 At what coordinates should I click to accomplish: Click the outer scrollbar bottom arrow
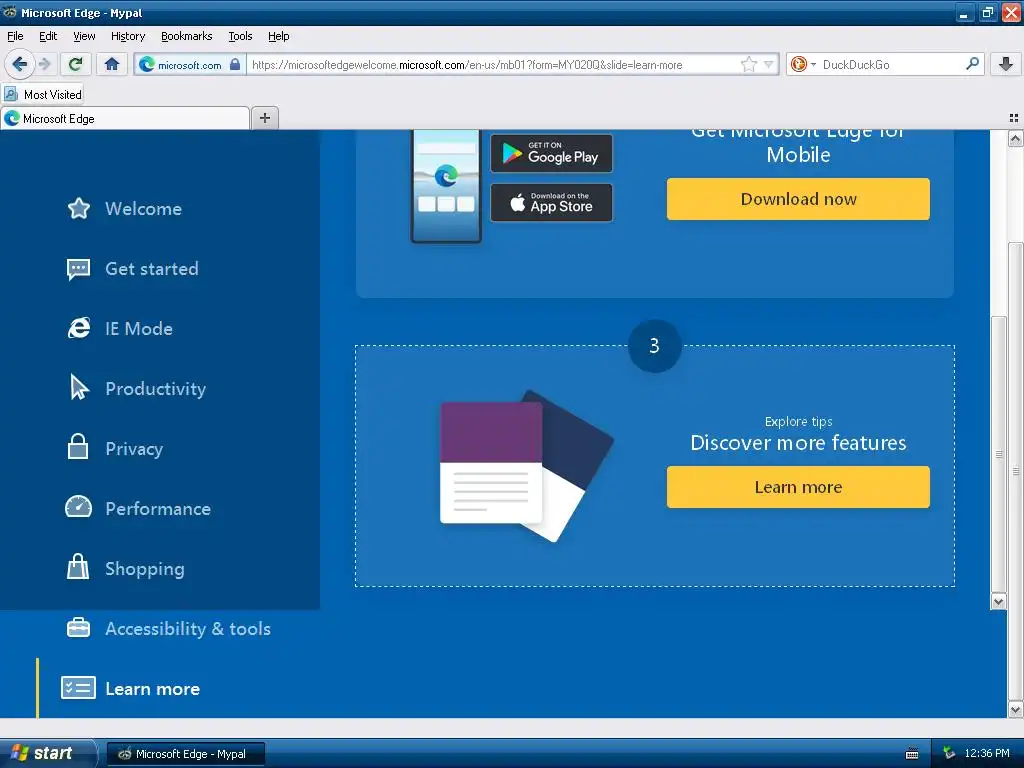pyautogui.click(x=1015, y=709)
